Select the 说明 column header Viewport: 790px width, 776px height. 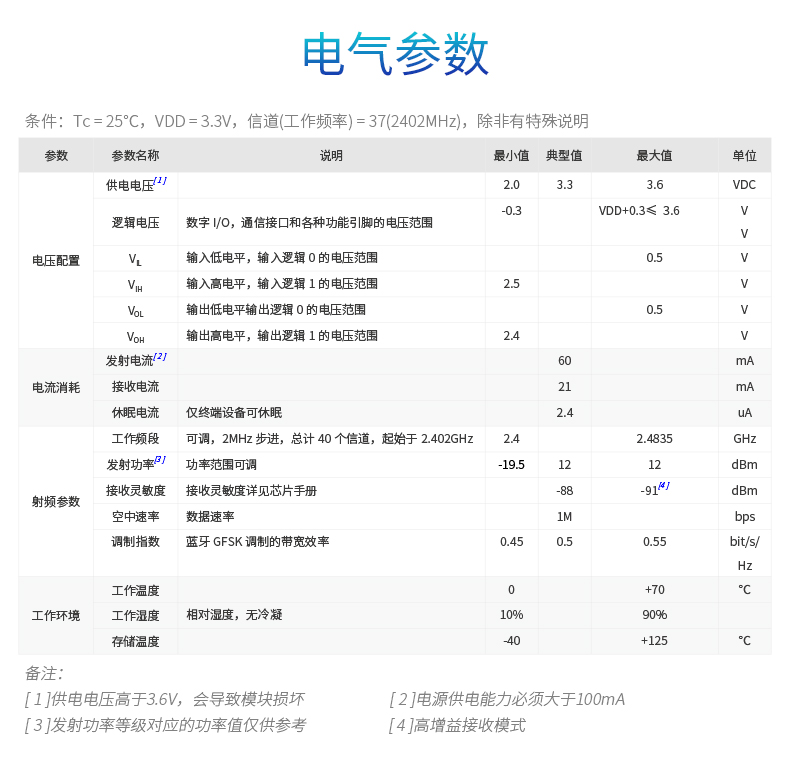[x=331, y=156]
